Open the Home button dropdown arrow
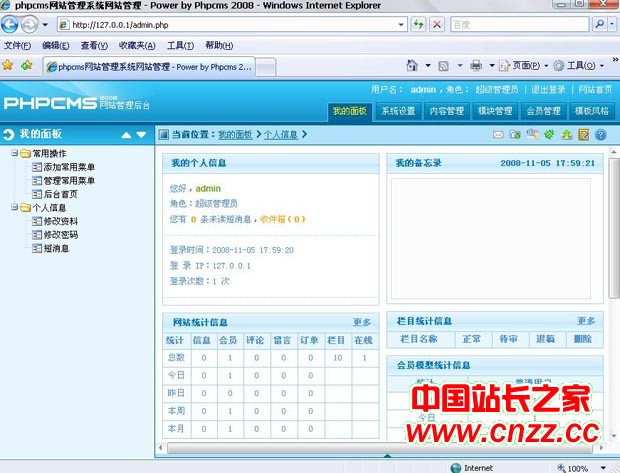Screen dimensions: 620x473 428,66
